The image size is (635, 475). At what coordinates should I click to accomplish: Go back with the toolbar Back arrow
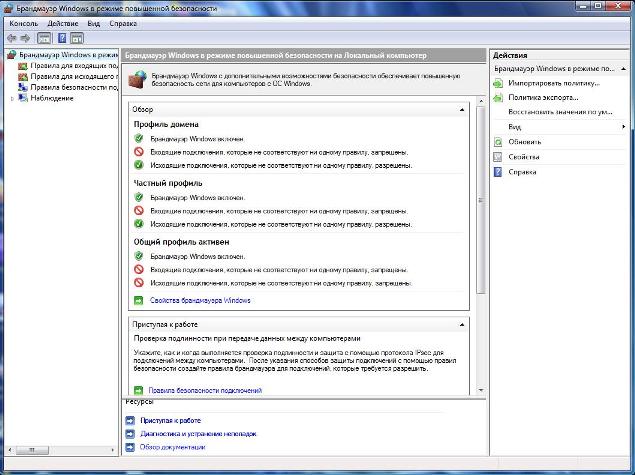coord(12,38)
